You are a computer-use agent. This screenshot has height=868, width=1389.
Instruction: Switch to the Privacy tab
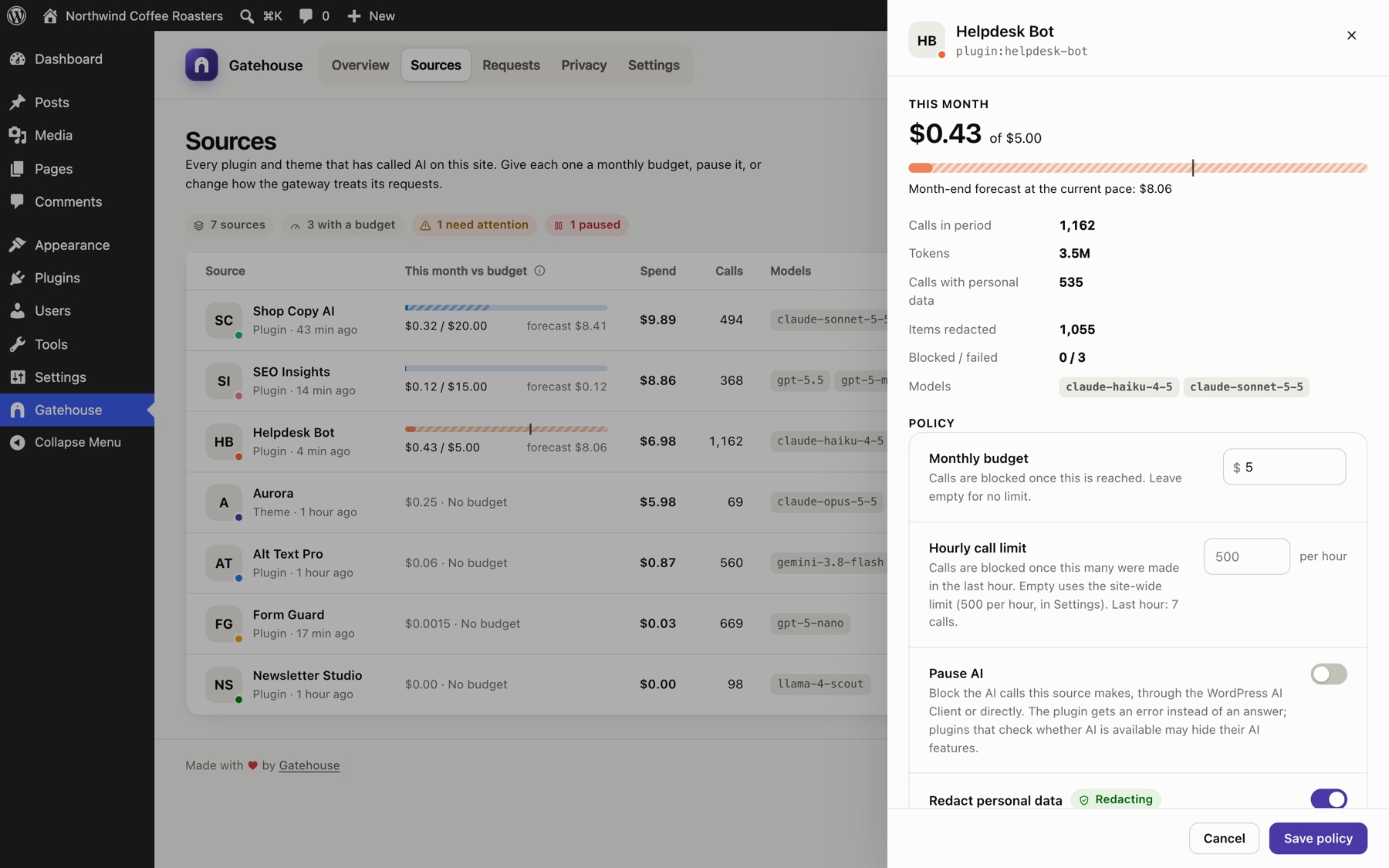584,65
